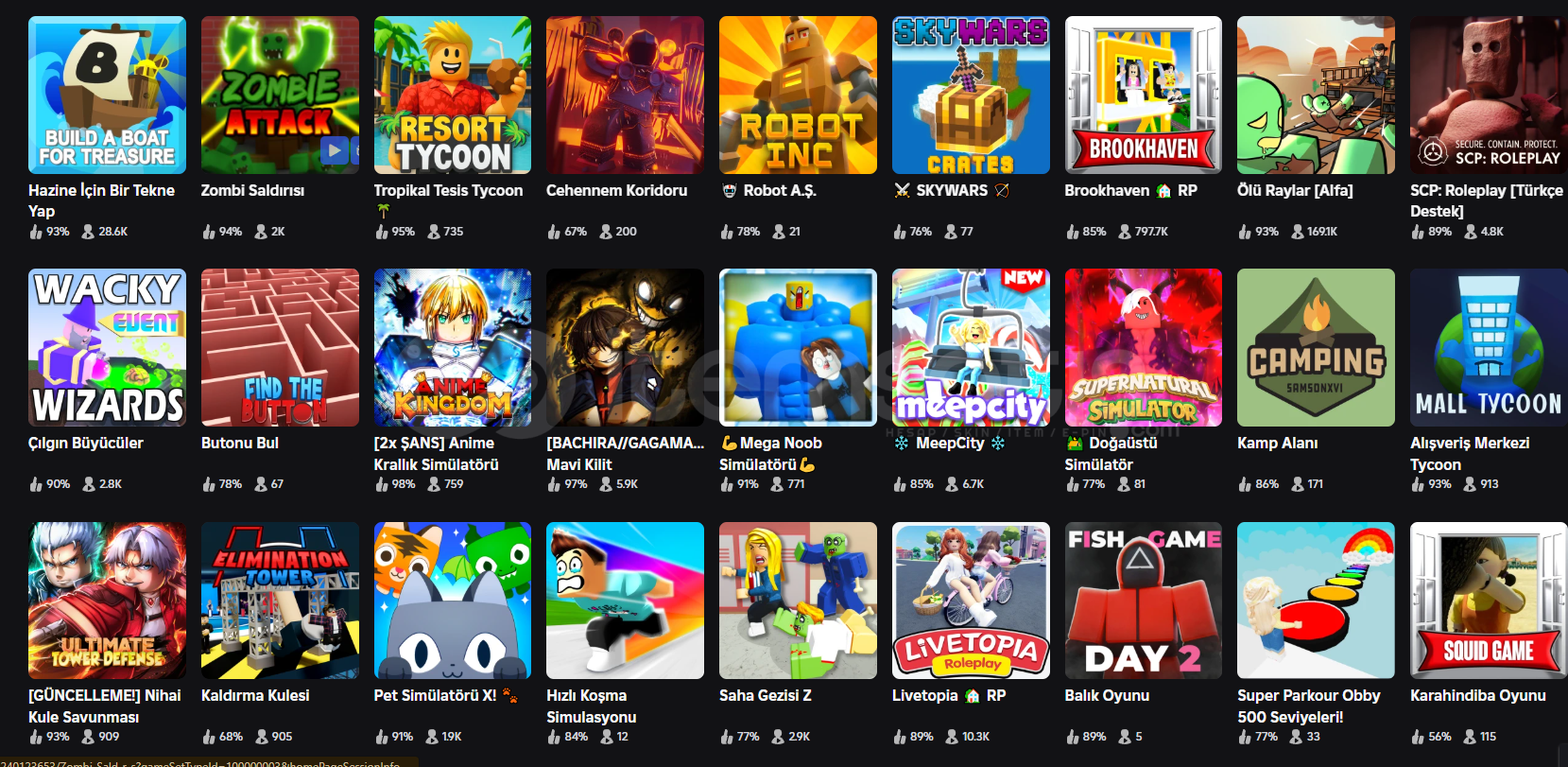Select the Pet Simülatörü X! title
The height and width of the screenshot is (767, 1568).
[x=435, y=695]
